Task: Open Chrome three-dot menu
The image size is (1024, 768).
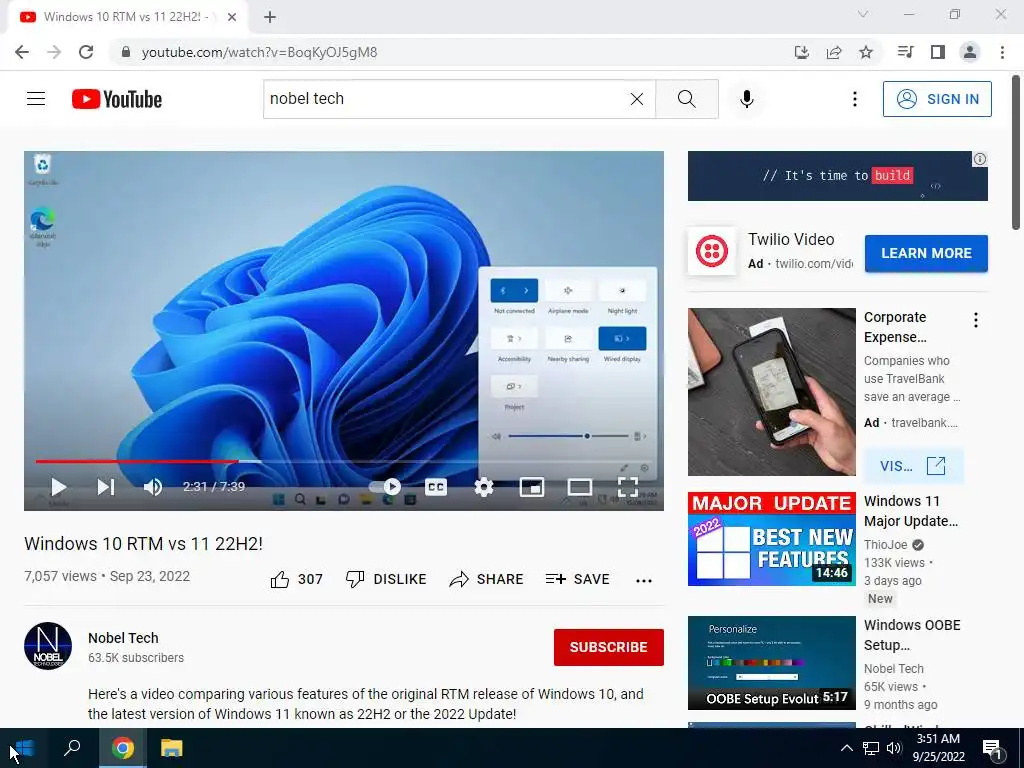Action: click(1002, 52)
